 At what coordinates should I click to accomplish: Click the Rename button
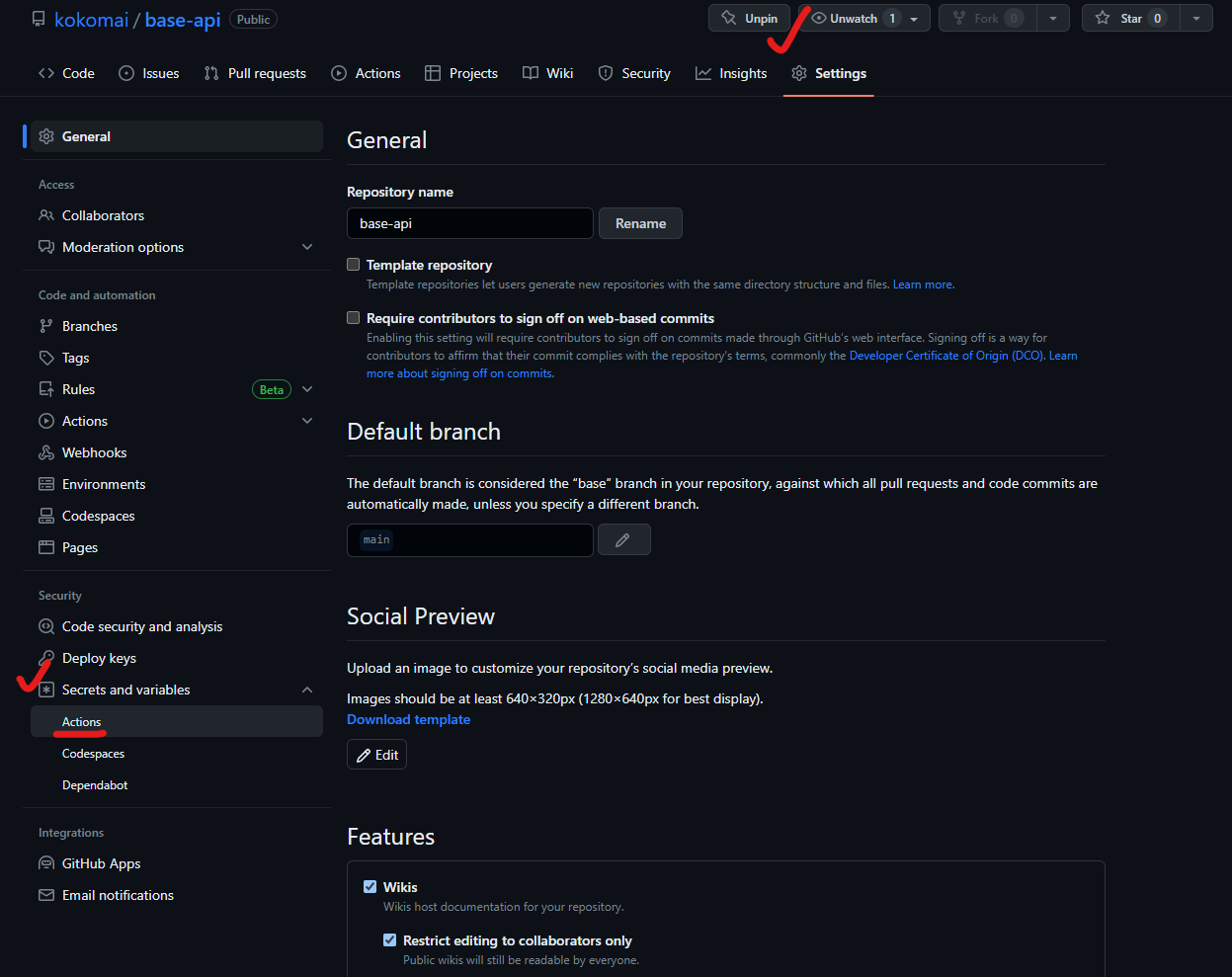pos(640,223)
